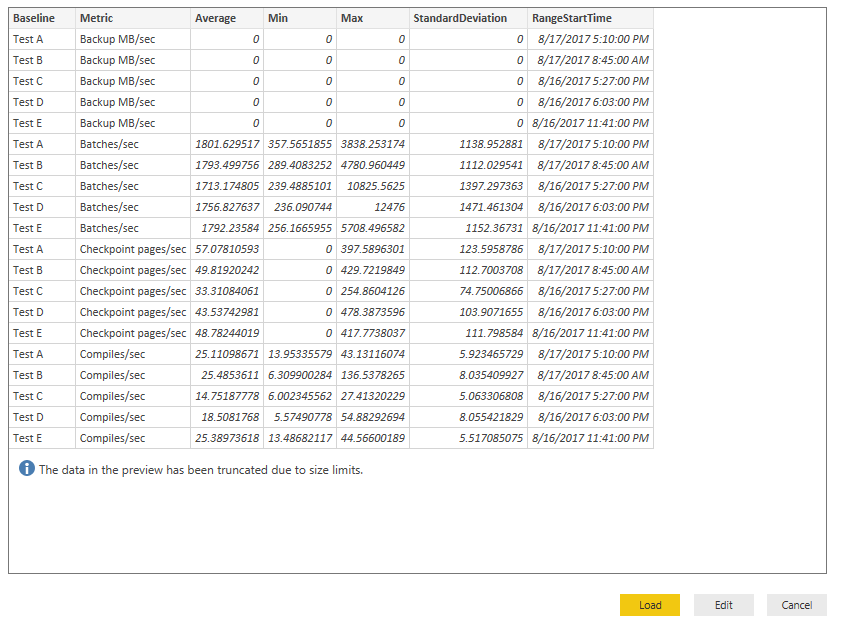
Task: Cancel the data preview dialog
Action: [796, 605]
